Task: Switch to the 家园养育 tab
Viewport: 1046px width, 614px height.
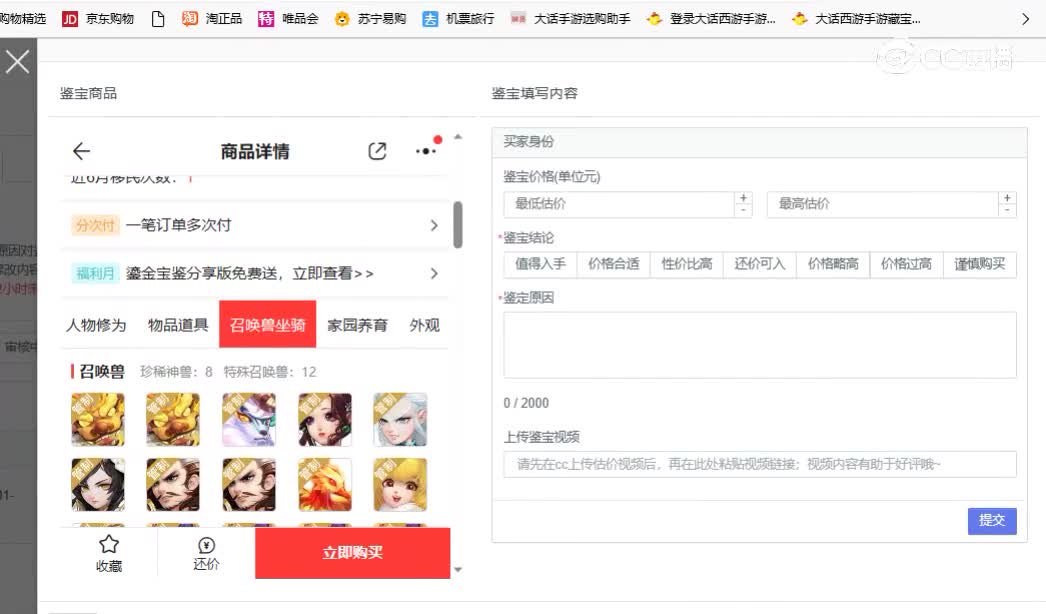Action: (x=357, y=326)
